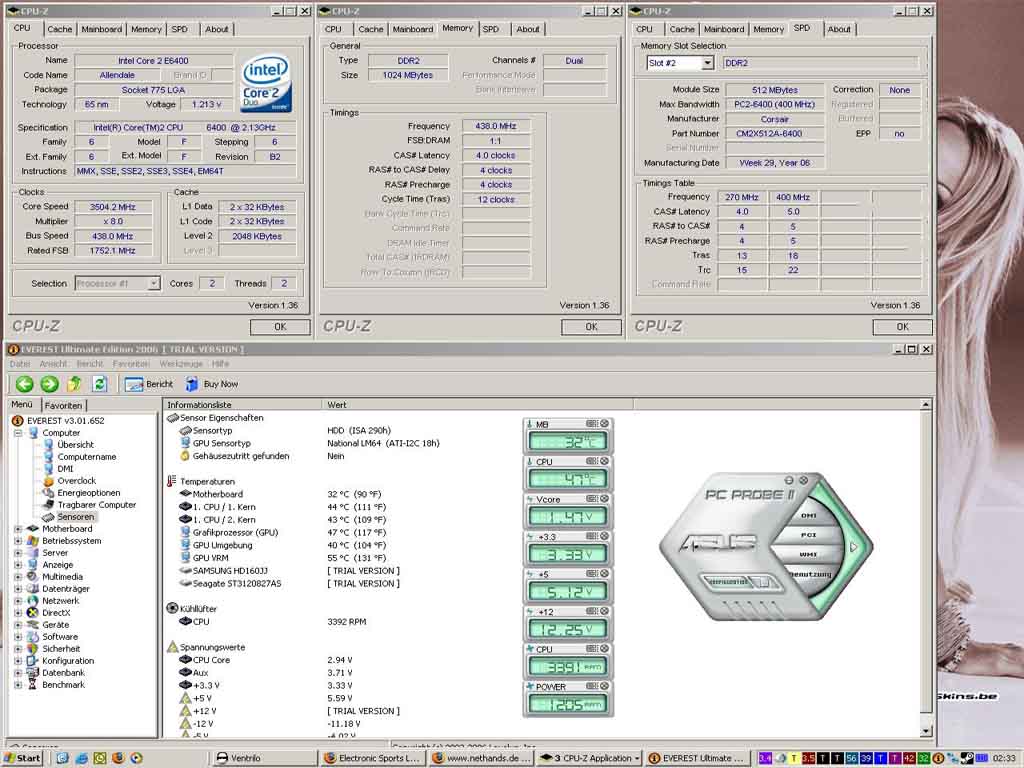Click the Wert column header
Screen dimensions: 1024x768
click(477, 405)
